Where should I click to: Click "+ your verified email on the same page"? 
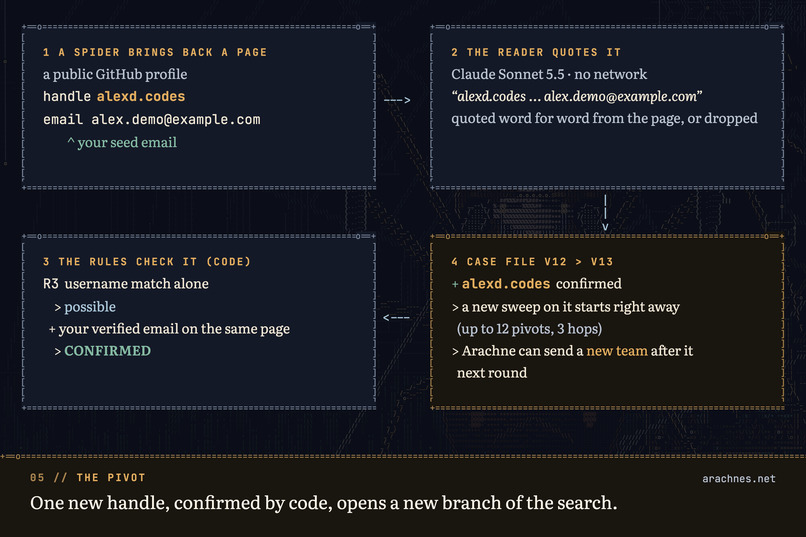click(169, 329)
